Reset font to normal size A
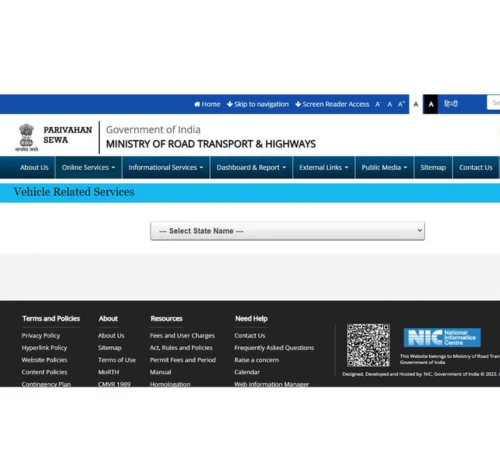500x450 pixels. [389, 104]
